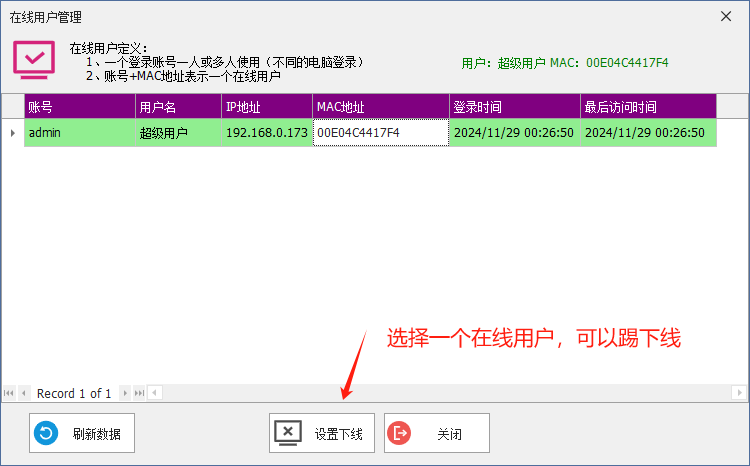The height and width of the screenshot is (466, 750).
Task: Sort by IP地址 column header
Action: [x=267, y=106]
